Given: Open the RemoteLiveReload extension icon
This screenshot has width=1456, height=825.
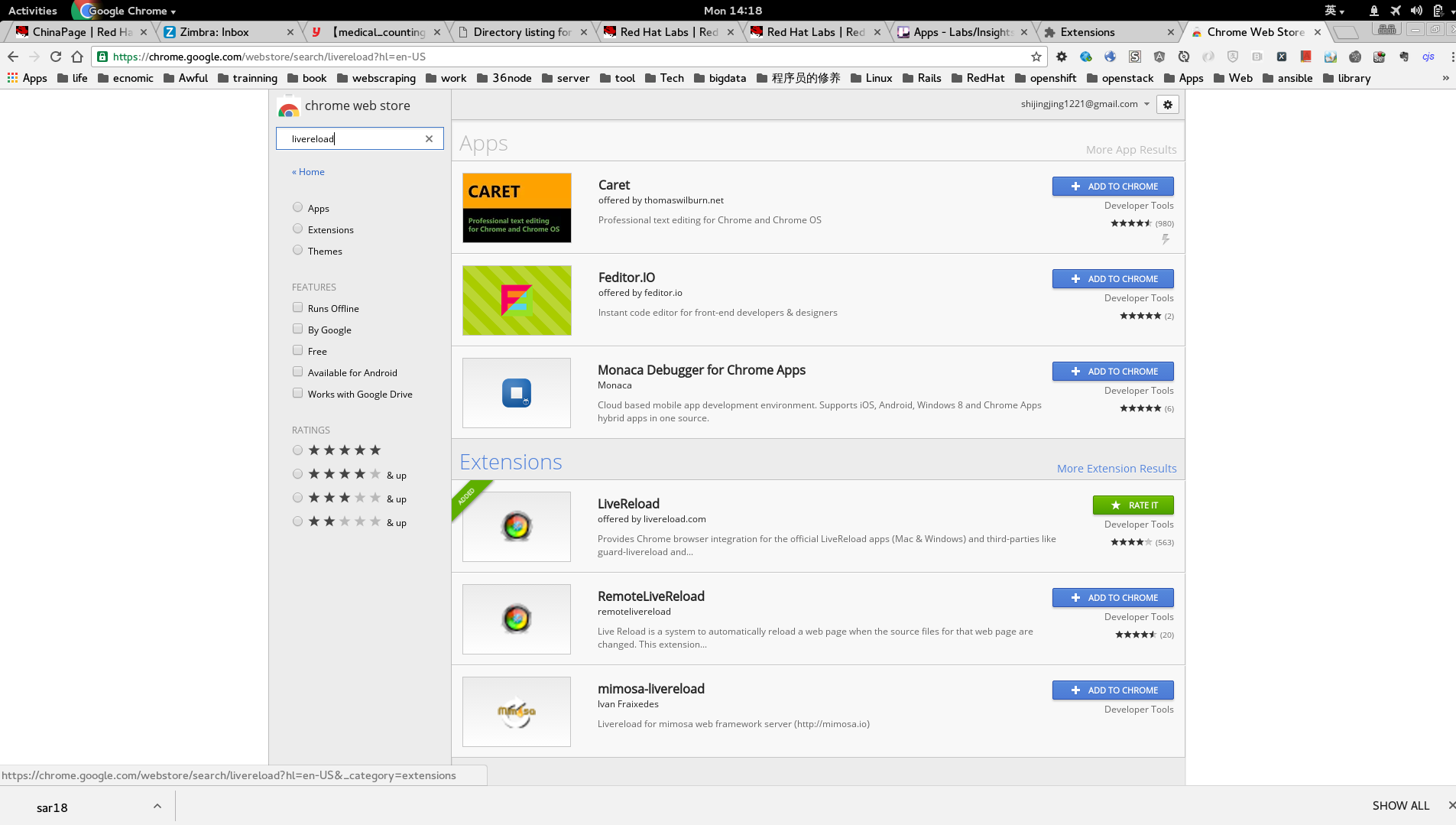Looking at the screenshot, I should tap(517, 619).
